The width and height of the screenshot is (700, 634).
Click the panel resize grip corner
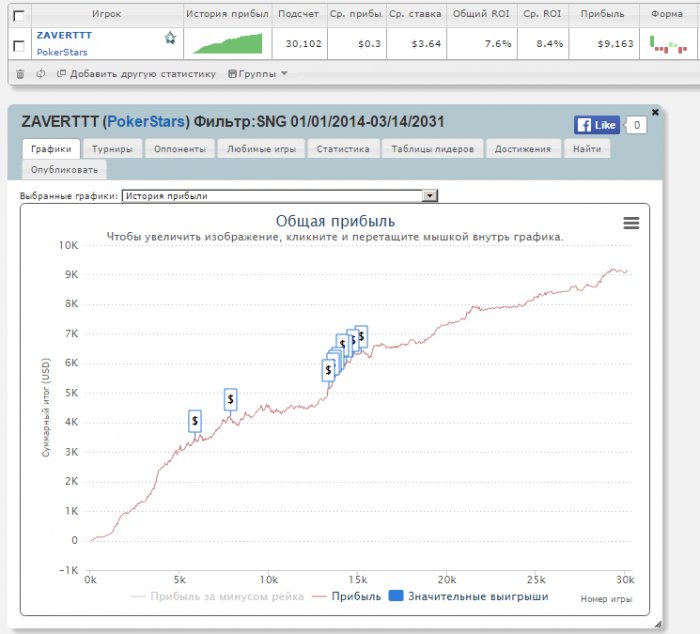click(x=658, y=624)
